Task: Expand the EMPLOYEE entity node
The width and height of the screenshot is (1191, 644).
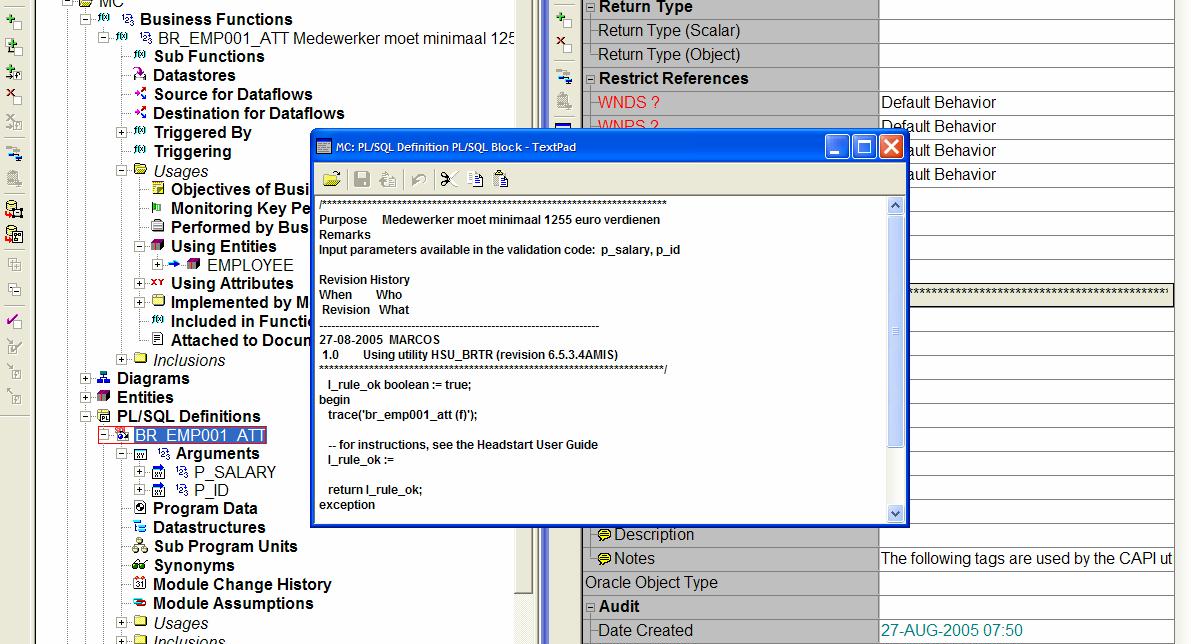Action: [157, 265]
